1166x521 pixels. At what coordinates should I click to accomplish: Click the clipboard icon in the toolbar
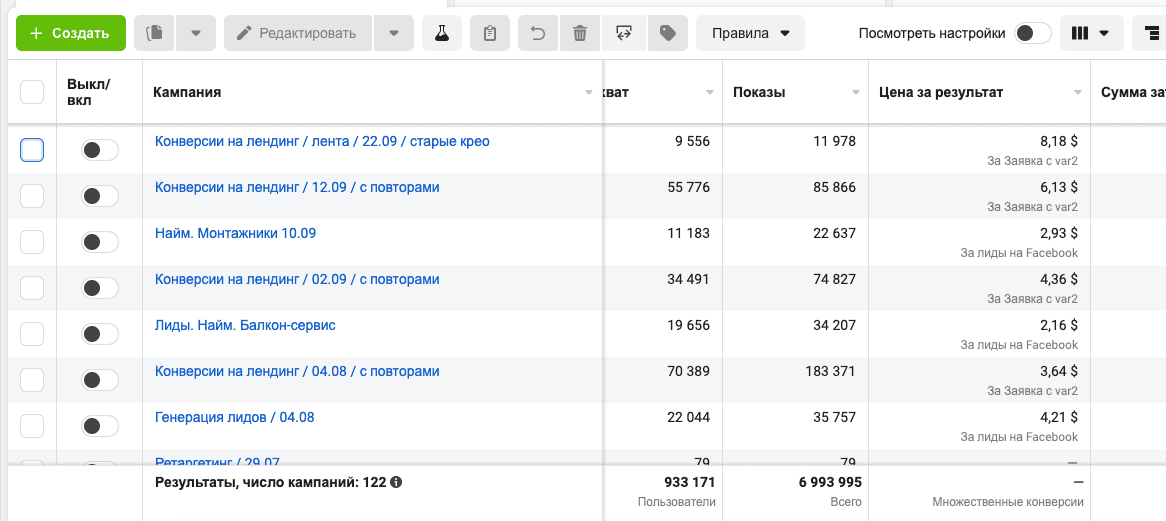point(490,33)
